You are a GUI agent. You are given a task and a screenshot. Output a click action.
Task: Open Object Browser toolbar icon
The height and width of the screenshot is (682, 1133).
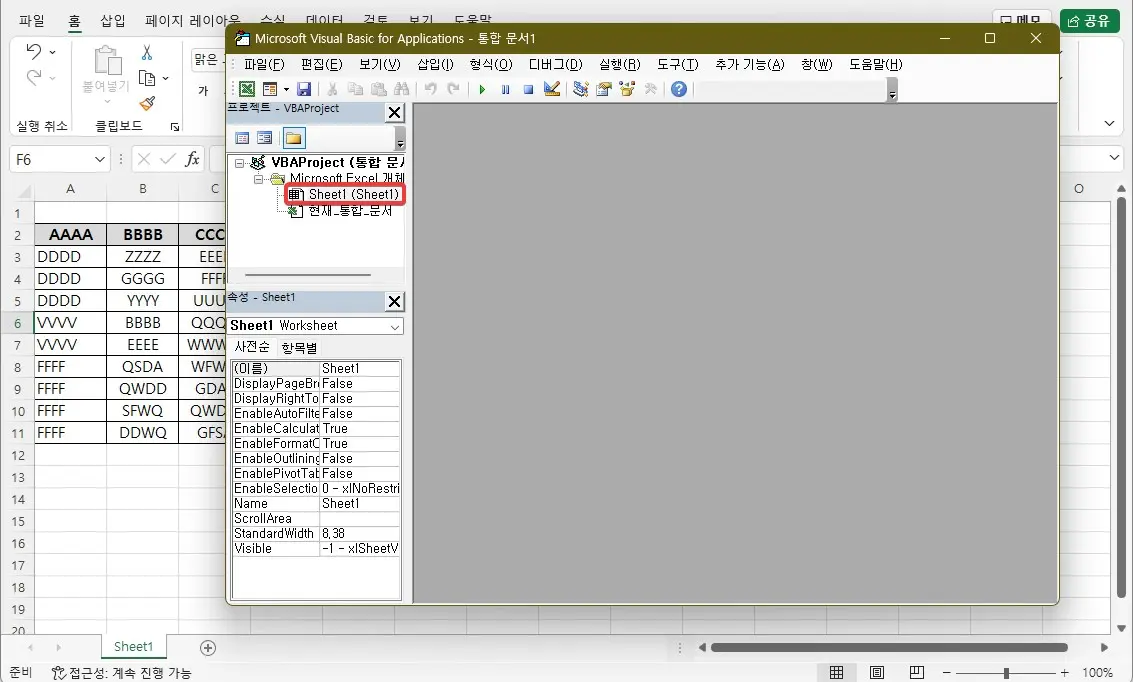coord(626,89)
